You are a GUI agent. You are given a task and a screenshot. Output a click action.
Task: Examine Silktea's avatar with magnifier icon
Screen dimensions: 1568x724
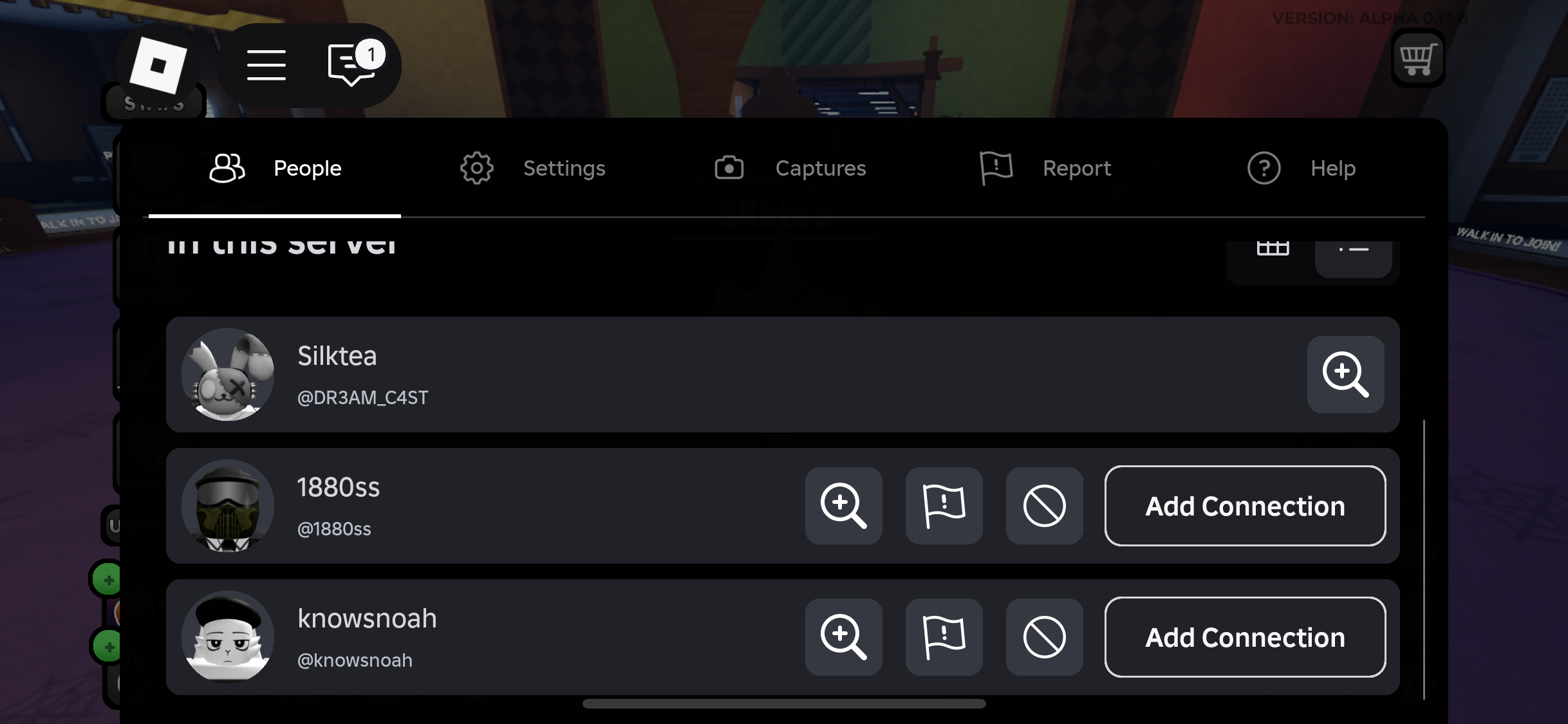(1345, 375)
